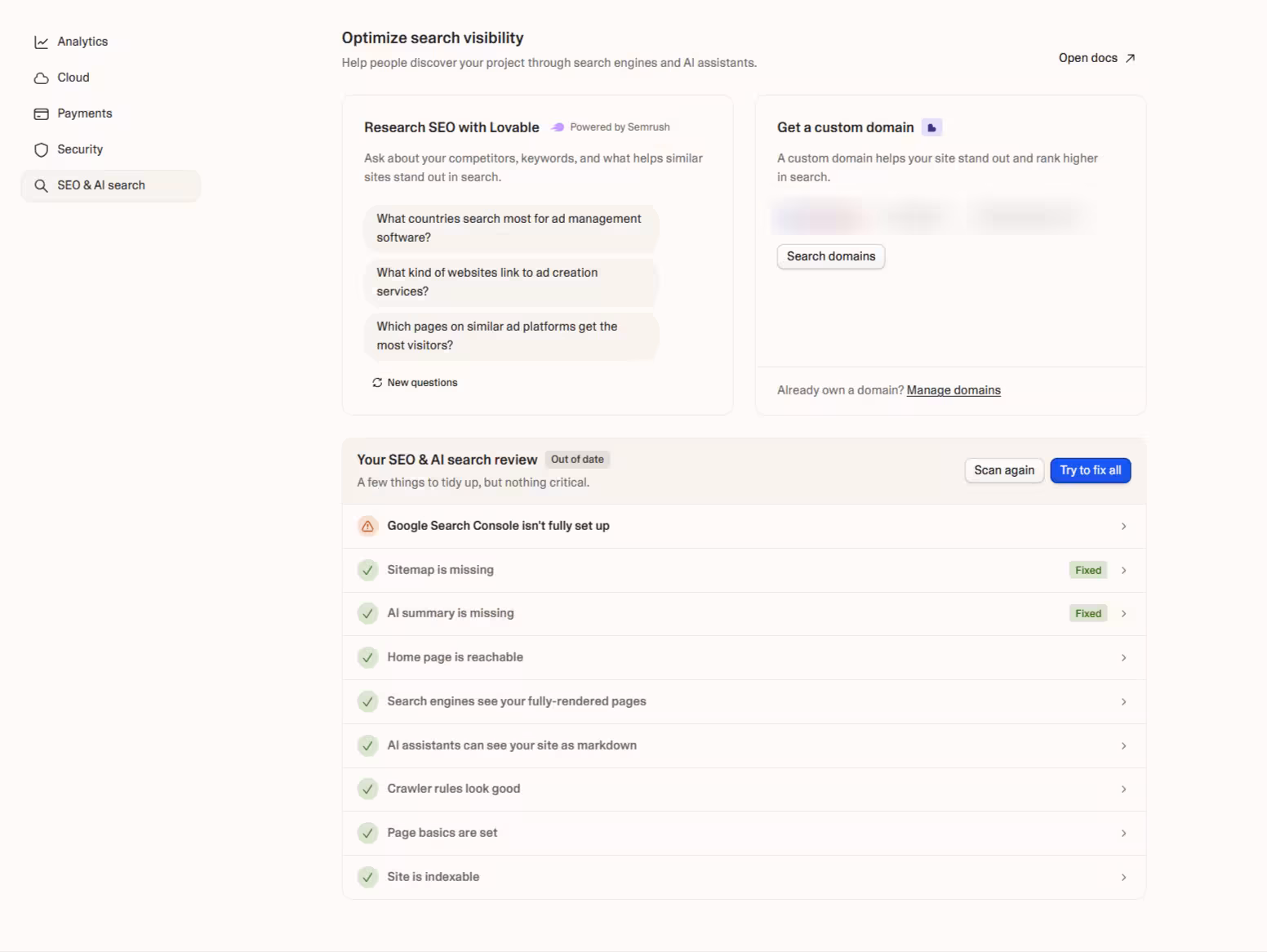Click the Analytics chart icon

41,42
